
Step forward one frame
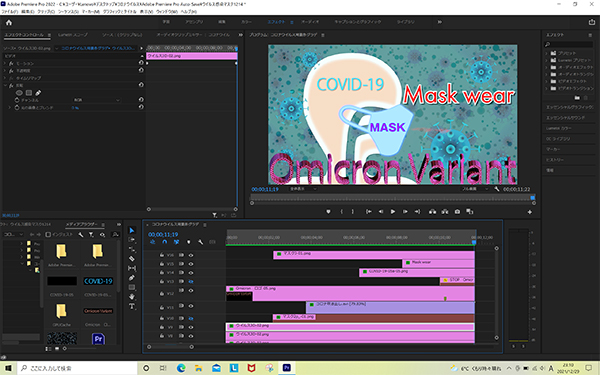(405, 212)
